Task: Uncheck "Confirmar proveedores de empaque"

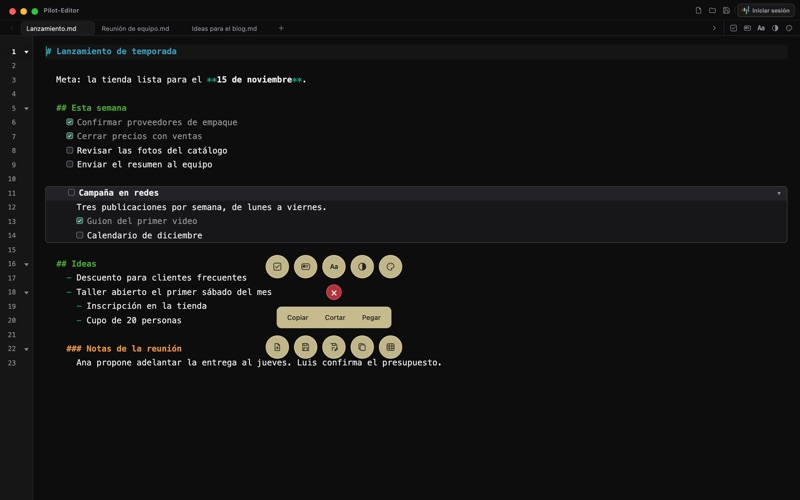Action: [x=69, y=122]
